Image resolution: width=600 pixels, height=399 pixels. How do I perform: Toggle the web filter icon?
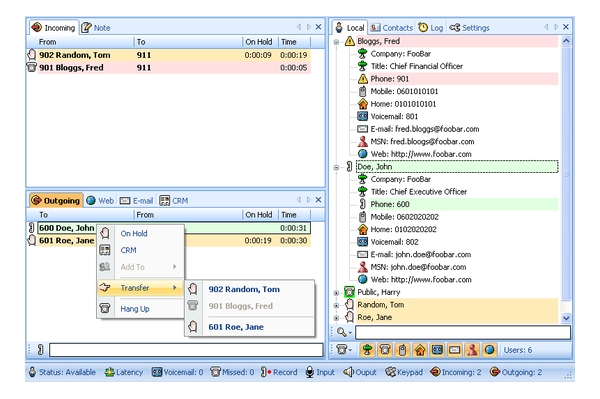pos(489,350)
